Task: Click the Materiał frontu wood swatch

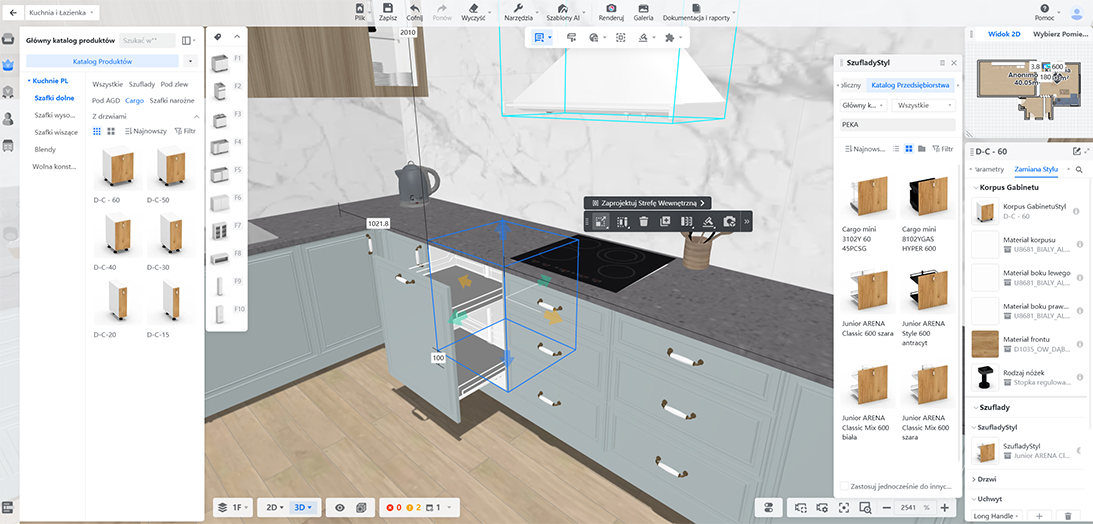Action: coord(985,344)
